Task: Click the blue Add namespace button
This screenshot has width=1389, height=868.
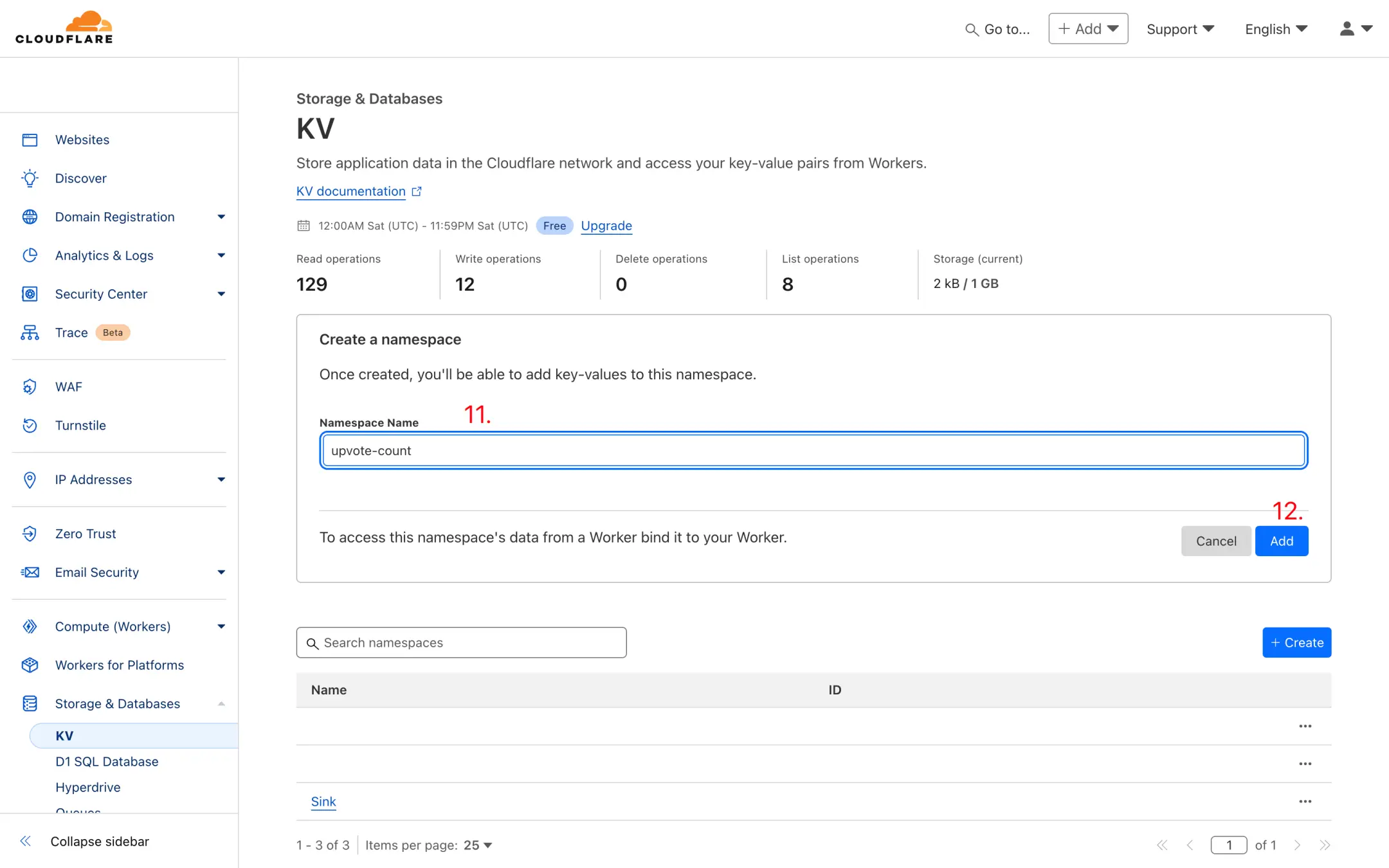Action: pos(1282,541)
